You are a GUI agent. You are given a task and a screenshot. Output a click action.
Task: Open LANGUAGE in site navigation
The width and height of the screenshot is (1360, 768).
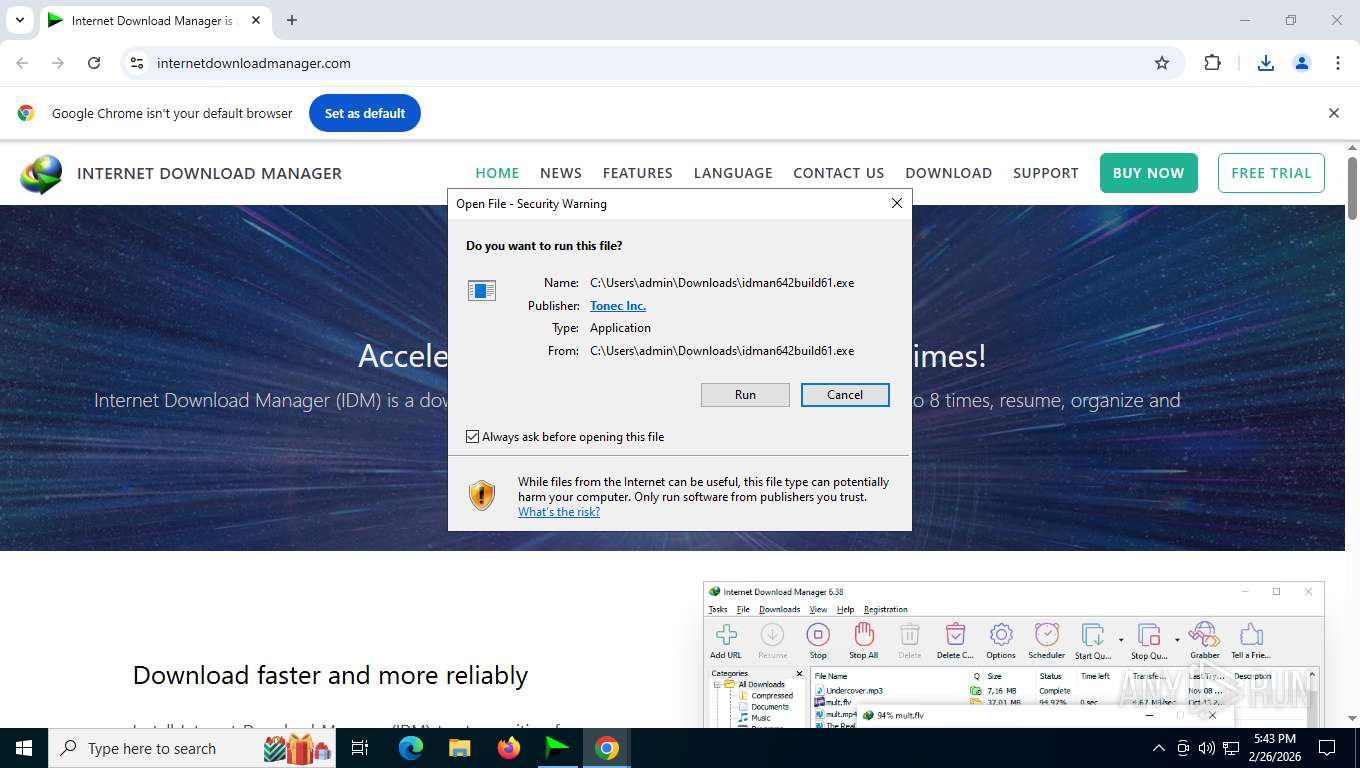pos(733,173)
